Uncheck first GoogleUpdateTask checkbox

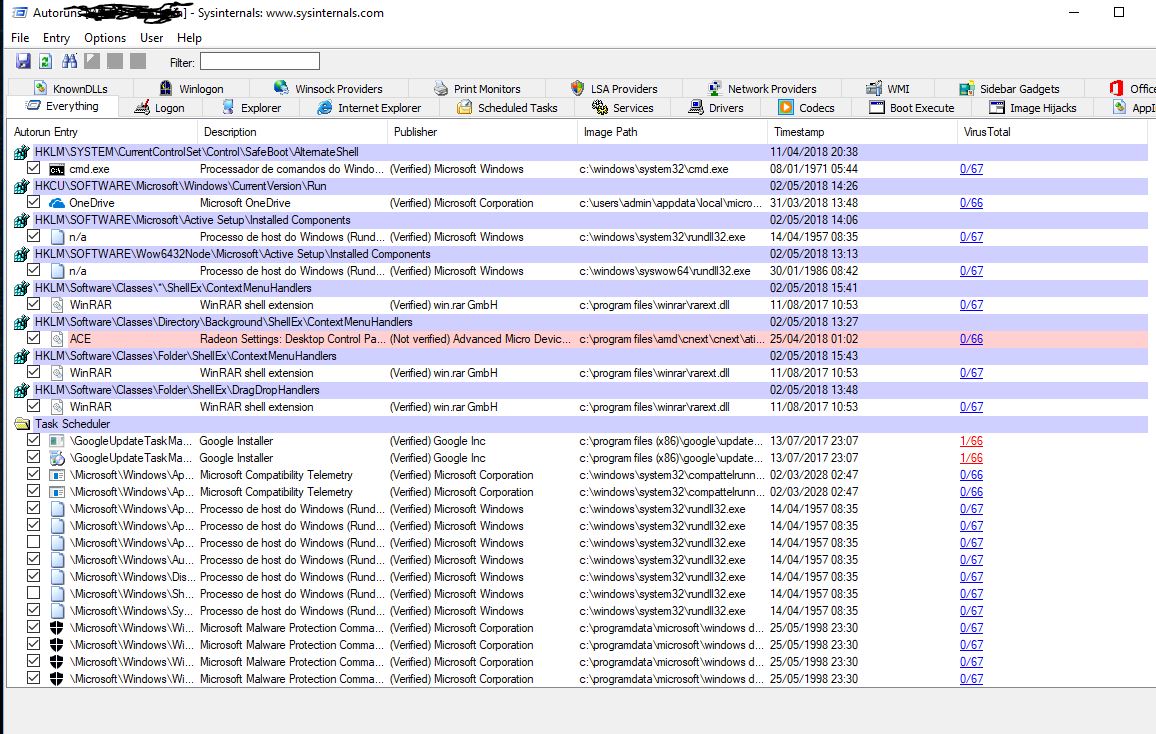(x=33, y=440)
